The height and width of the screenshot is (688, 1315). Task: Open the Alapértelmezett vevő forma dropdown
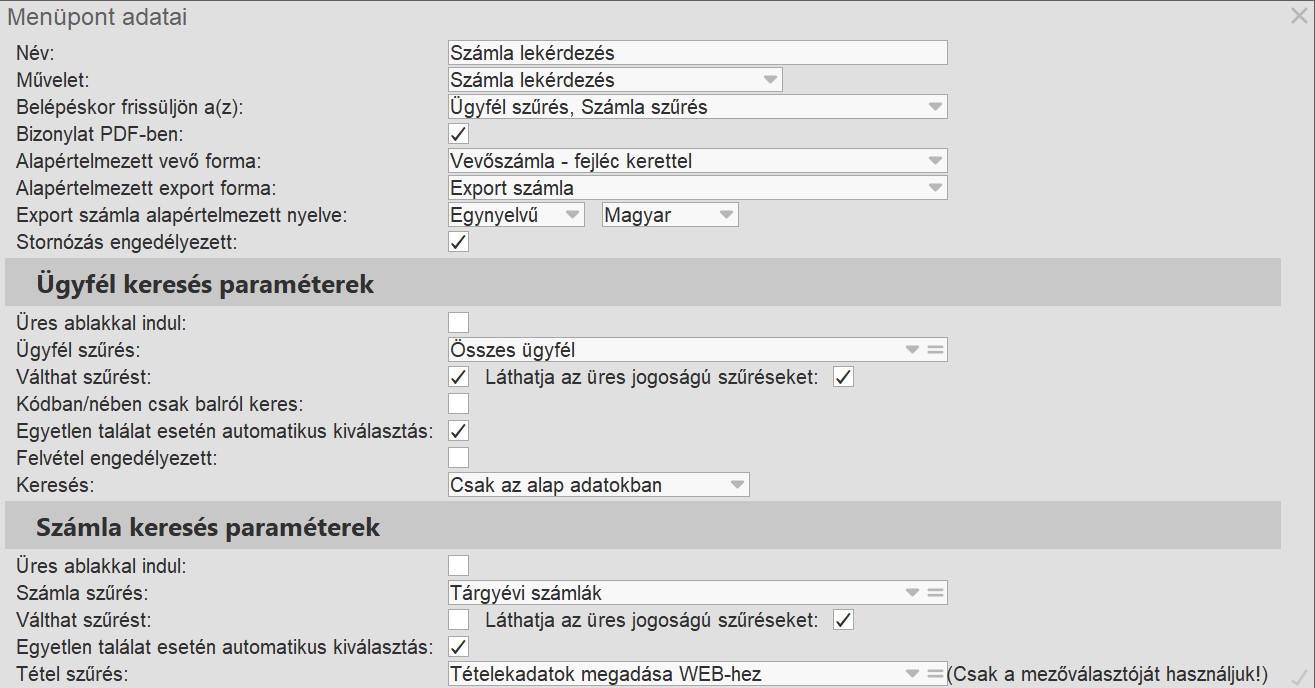pyautogui.click(x=934, y=161)
